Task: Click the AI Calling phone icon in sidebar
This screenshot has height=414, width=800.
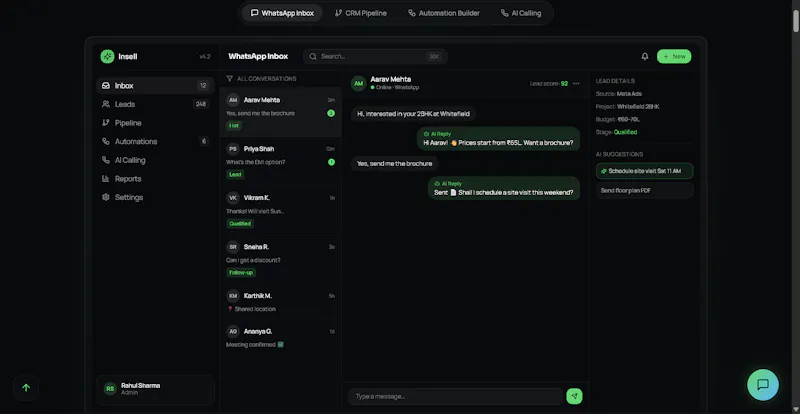Action: pyautogui.click(x=106, y=160)
